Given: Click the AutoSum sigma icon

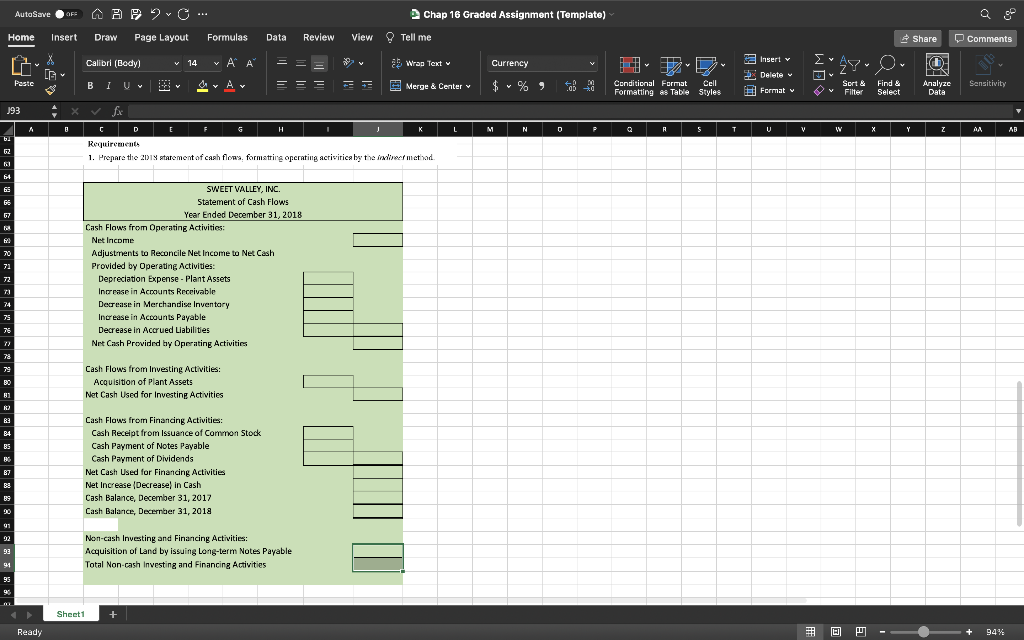Looking at the screenshot, I should pyautogui.click(x=819, y=59).
